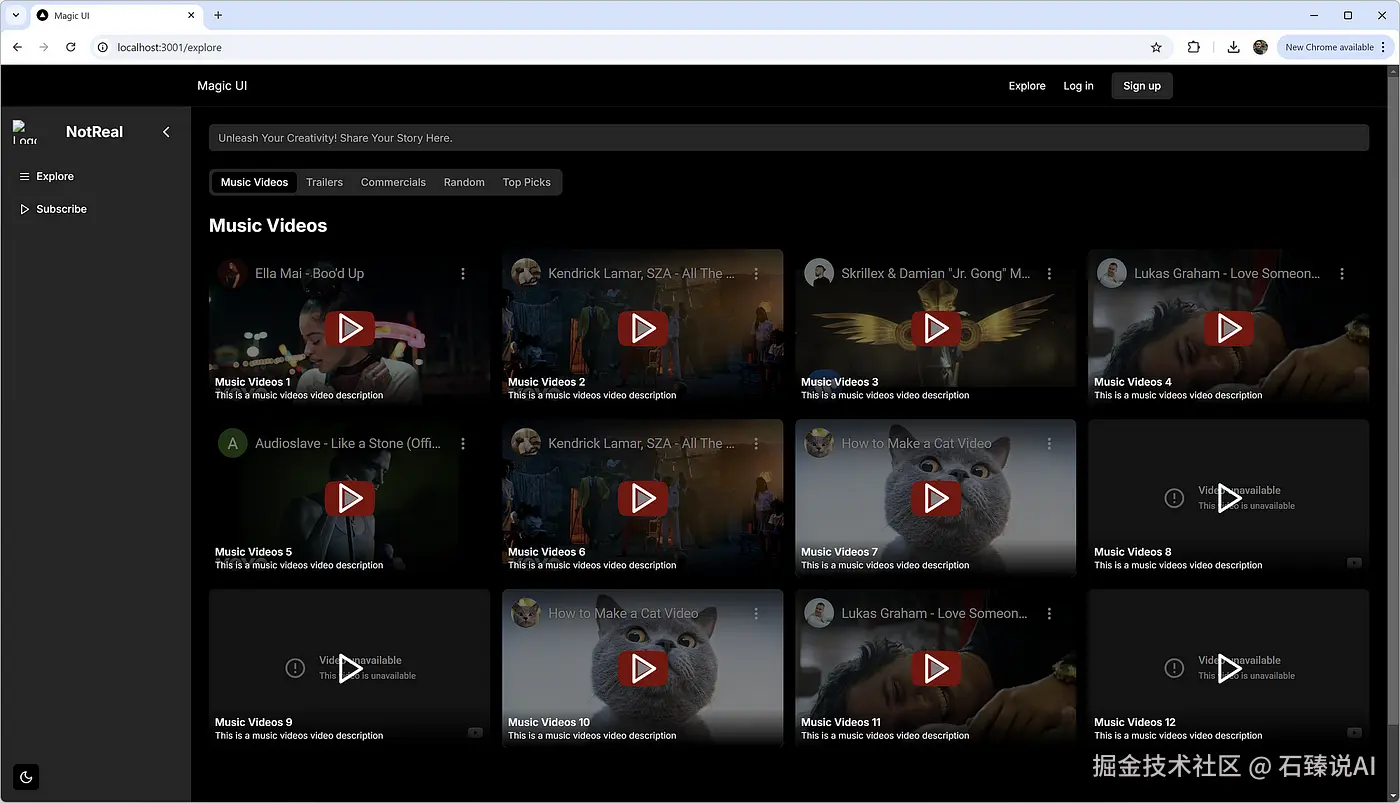Image resolution: width=1400 pixels, height=803 pixels.
Task: Open browser extensions puzzle icon
Action: [x=1193, y=47]
